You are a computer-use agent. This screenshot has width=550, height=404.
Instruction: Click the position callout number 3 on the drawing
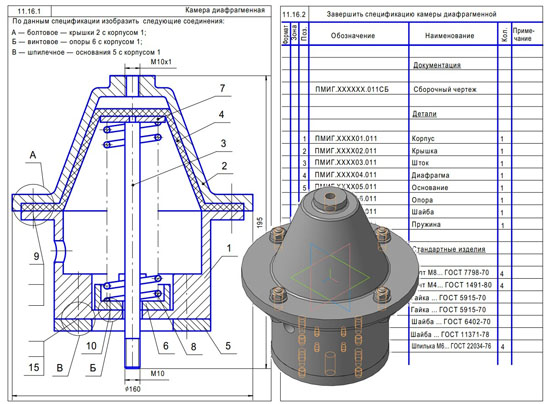coord(223,143)
